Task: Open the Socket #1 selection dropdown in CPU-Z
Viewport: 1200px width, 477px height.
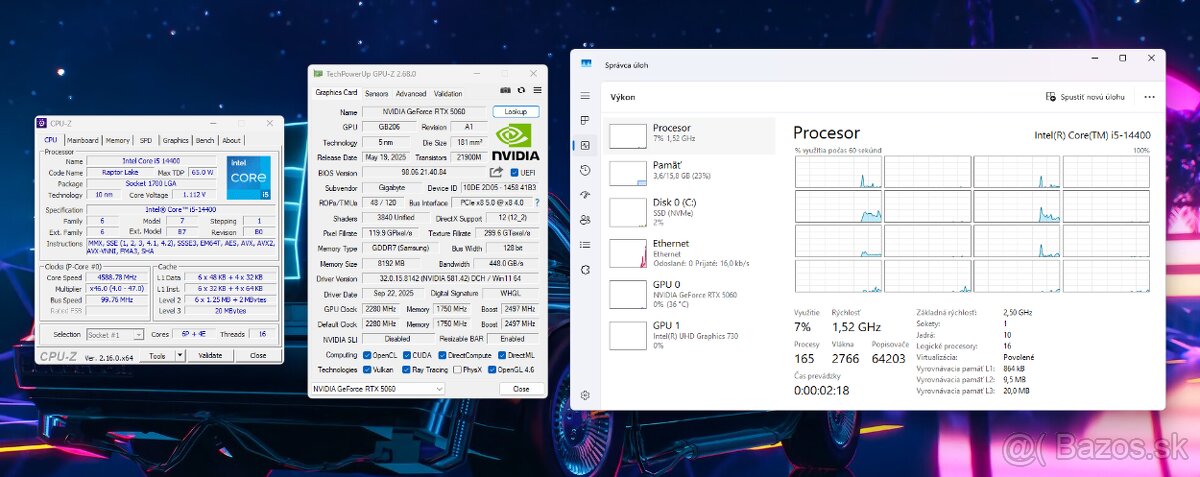Action: pyautogui.click(x=114, y=334)
